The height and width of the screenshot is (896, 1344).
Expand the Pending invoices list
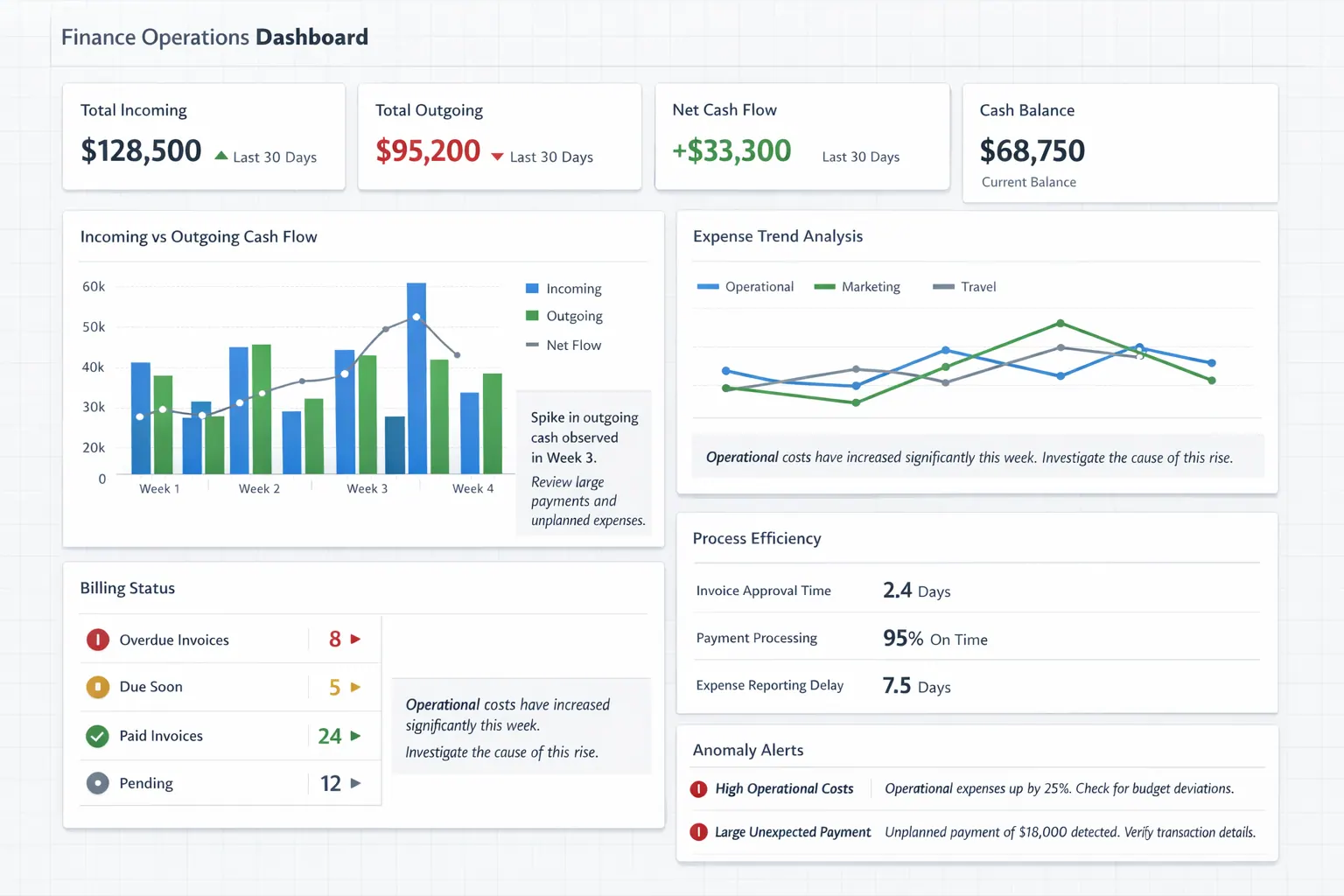(358, 783)
